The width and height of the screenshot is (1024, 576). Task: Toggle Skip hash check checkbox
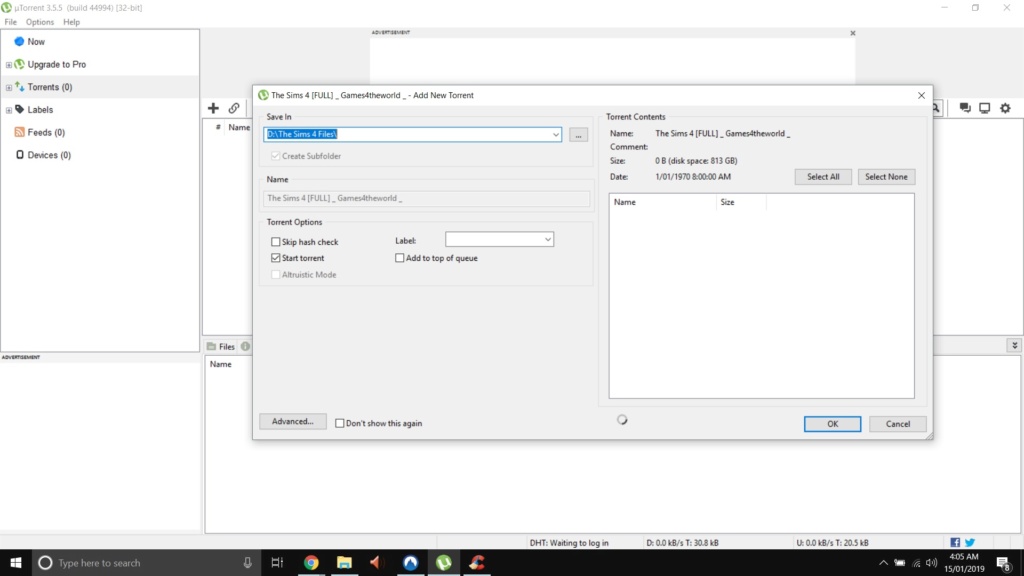pos(276,242)
